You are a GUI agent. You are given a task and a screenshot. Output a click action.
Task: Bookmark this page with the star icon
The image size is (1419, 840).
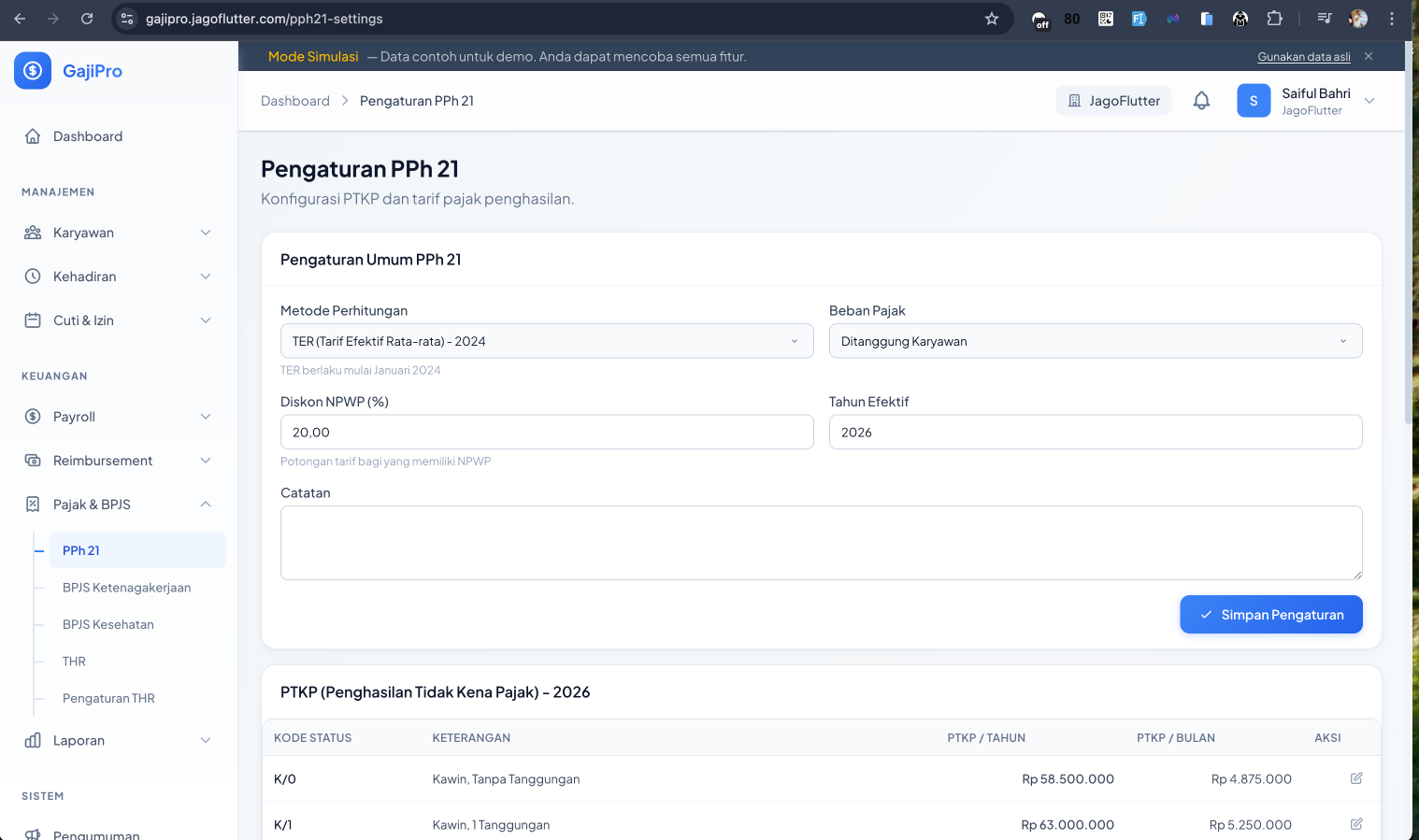coord(992,19)
